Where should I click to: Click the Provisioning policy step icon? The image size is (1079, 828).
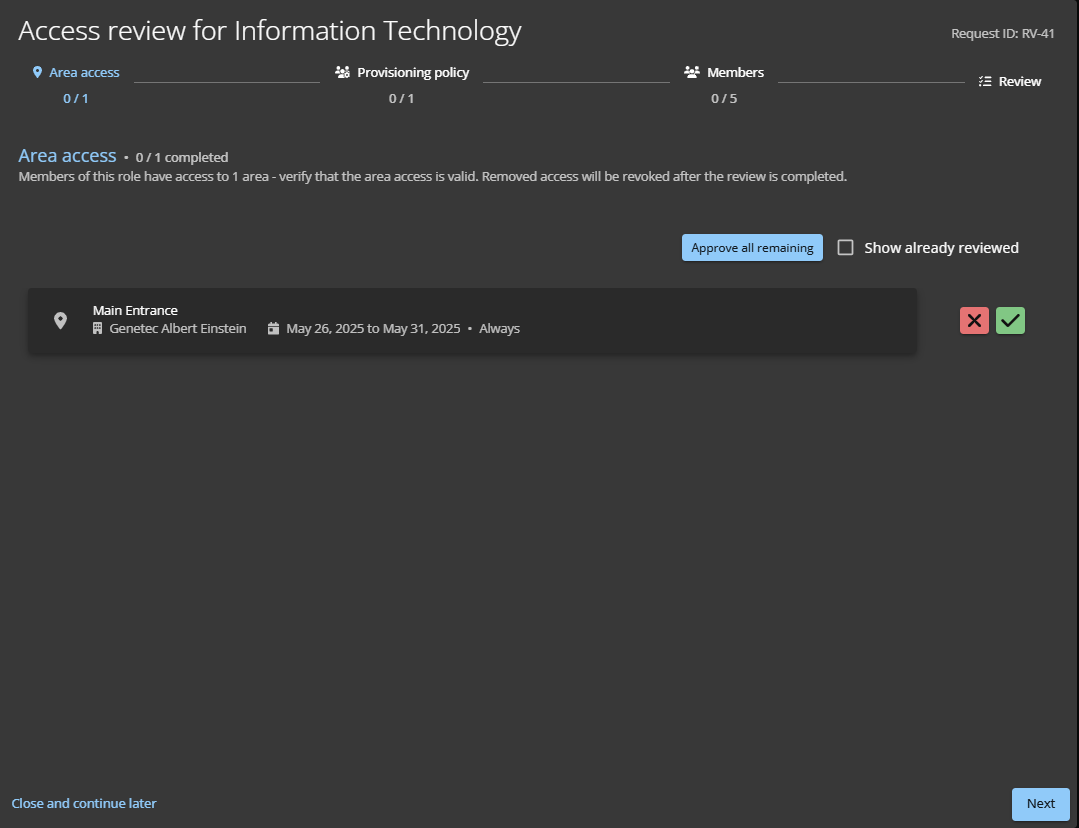(x=343, y=73)
